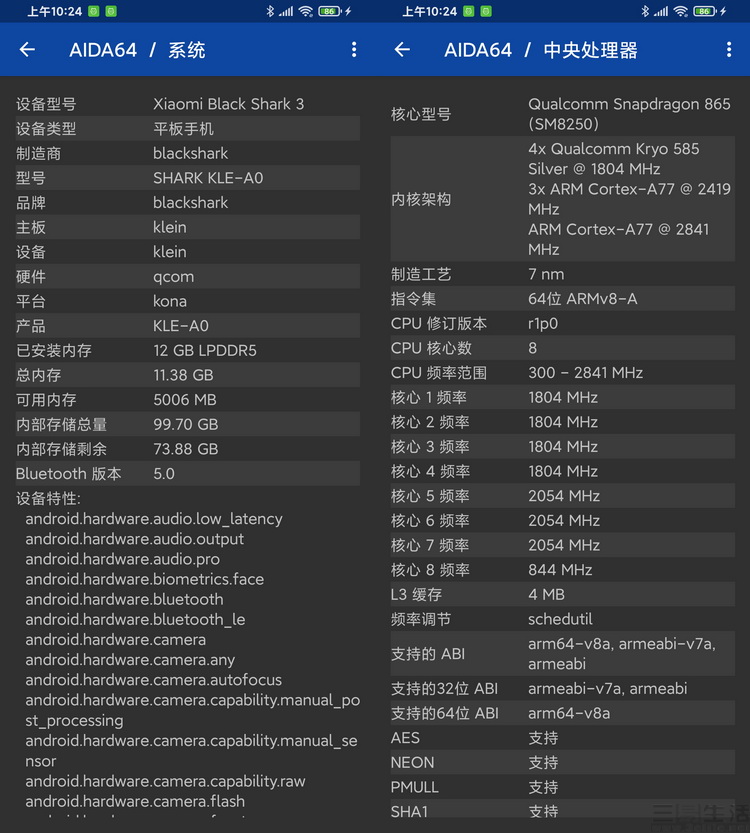Select 核心型号 Snapdragon 865 row

(x=562, y=114)
